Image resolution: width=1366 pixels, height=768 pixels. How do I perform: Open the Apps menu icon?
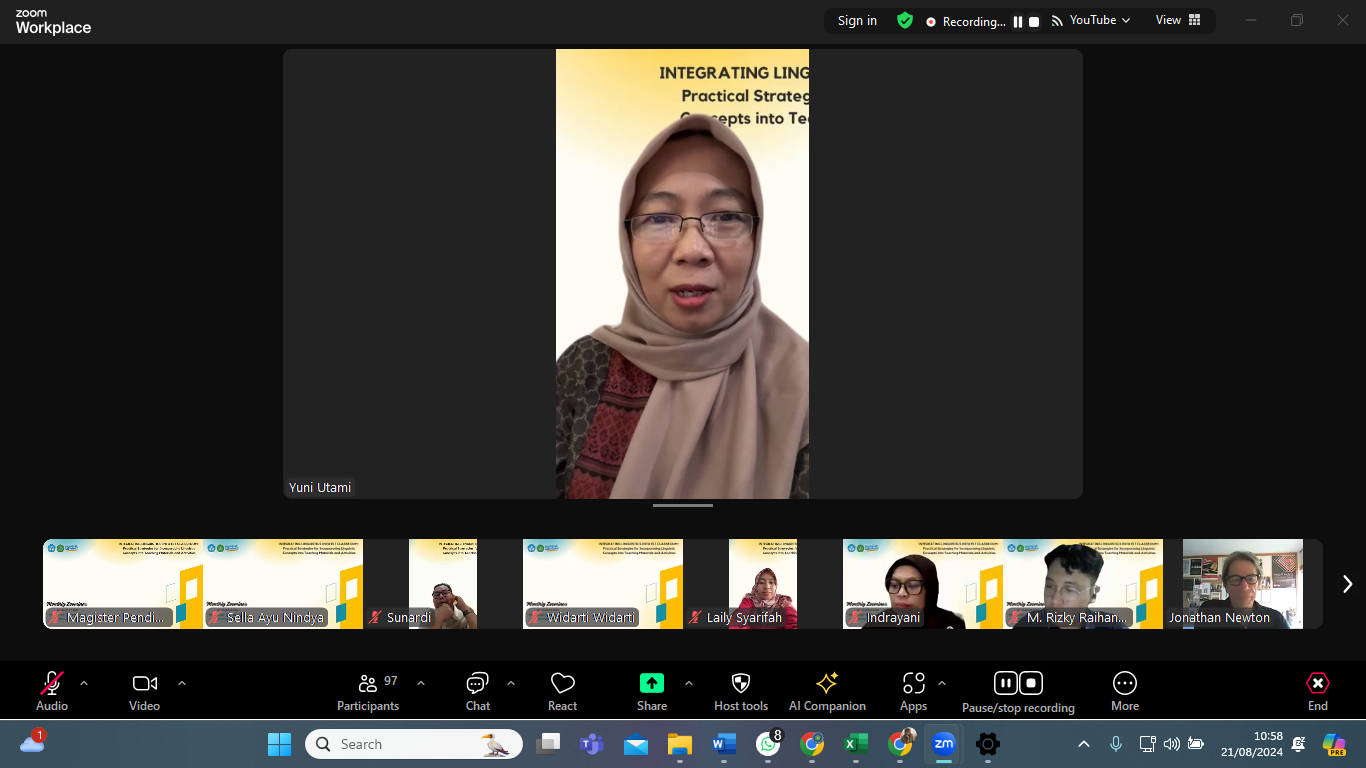coord(913,683)
